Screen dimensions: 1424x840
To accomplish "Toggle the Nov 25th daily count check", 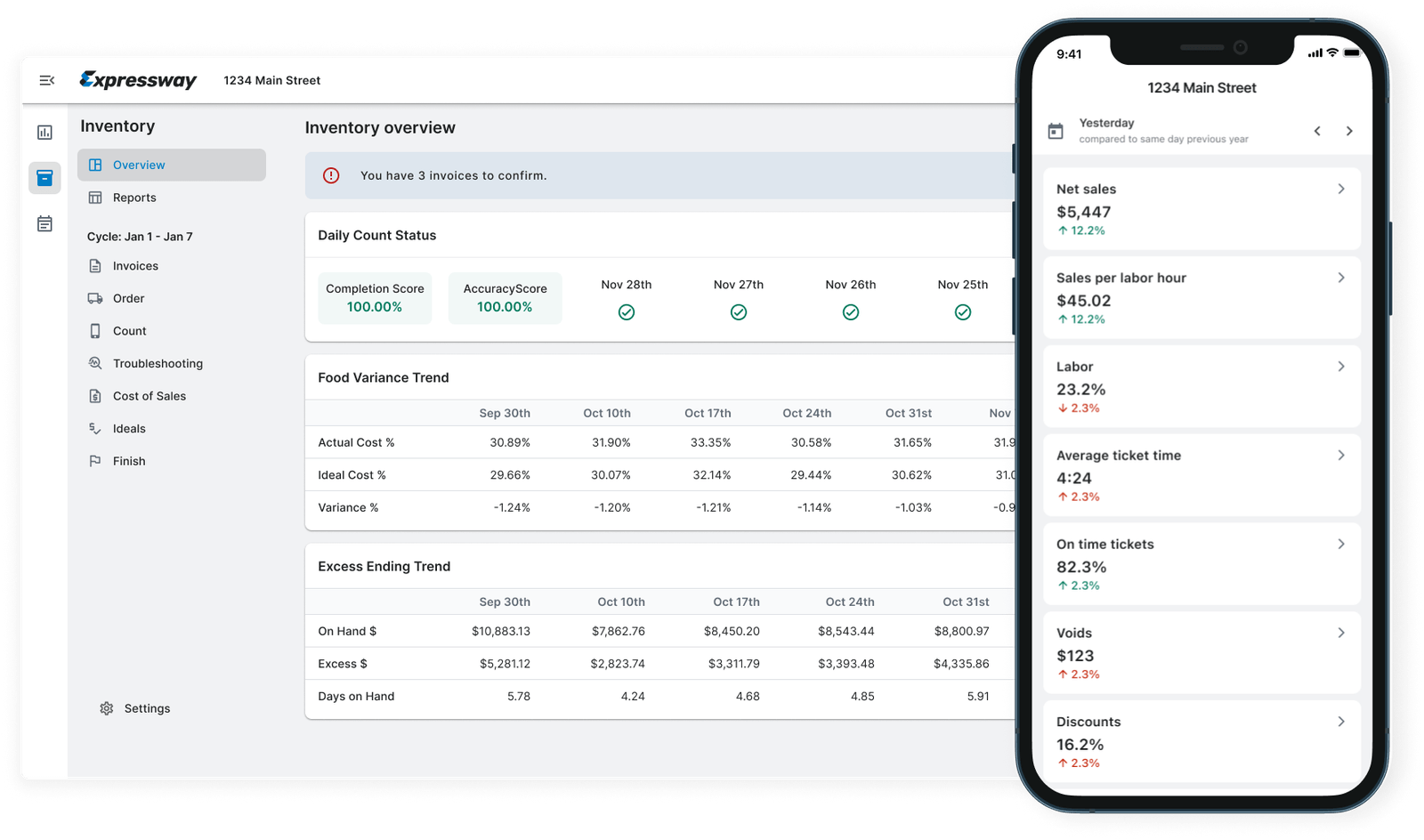I will coord(963,311).
